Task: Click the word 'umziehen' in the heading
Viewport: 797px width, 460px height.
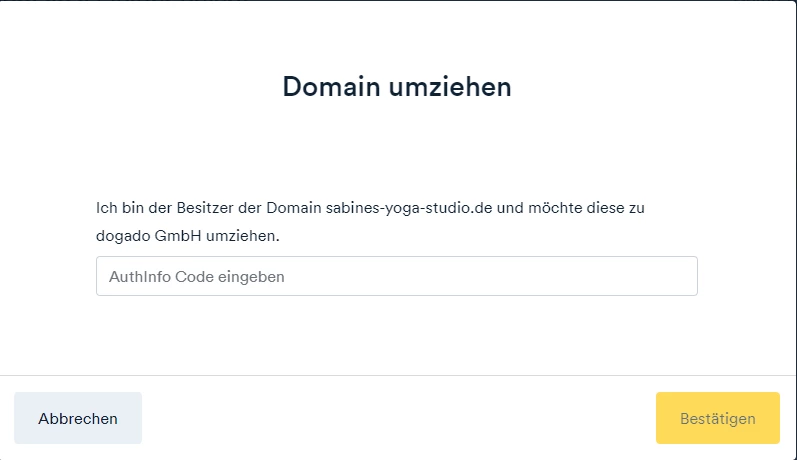Action: 450,86
